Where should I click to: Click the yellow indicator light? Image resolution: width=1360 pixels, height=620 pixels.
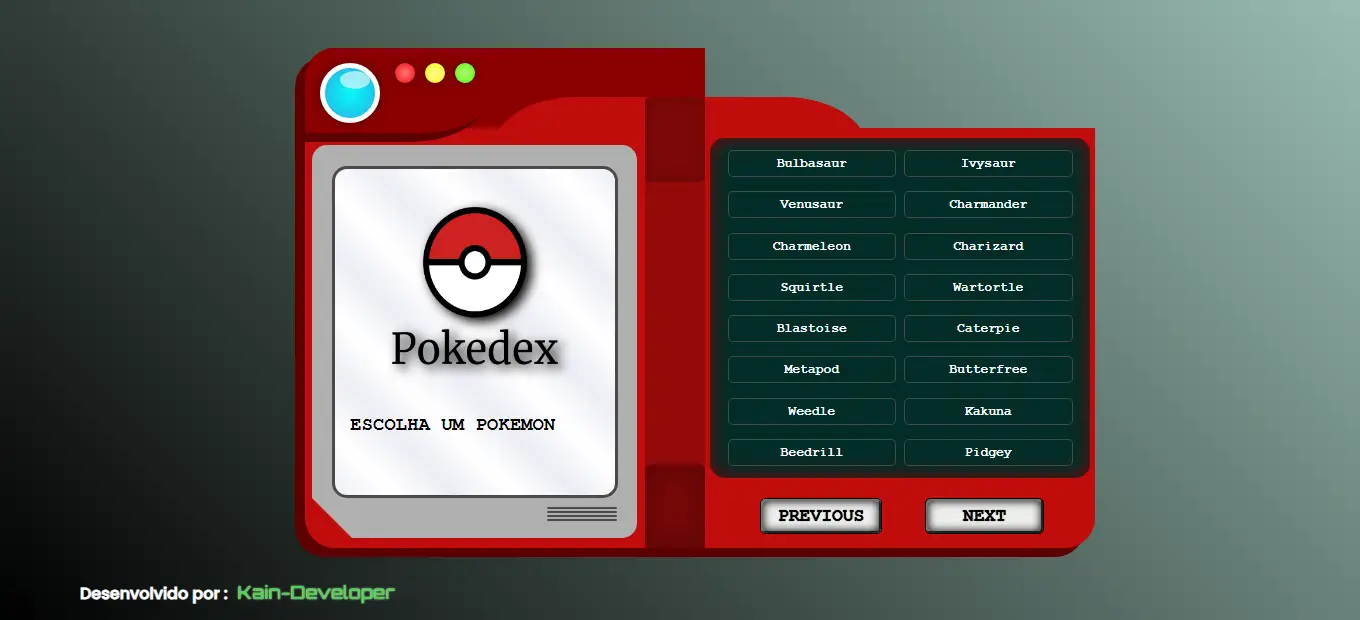click(x=434, y=72)
